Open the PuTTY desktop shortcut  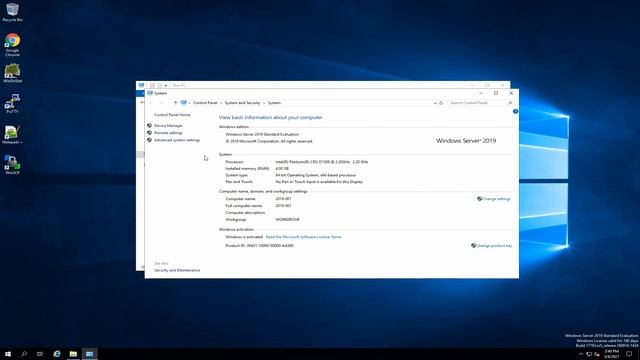[13, 104]
